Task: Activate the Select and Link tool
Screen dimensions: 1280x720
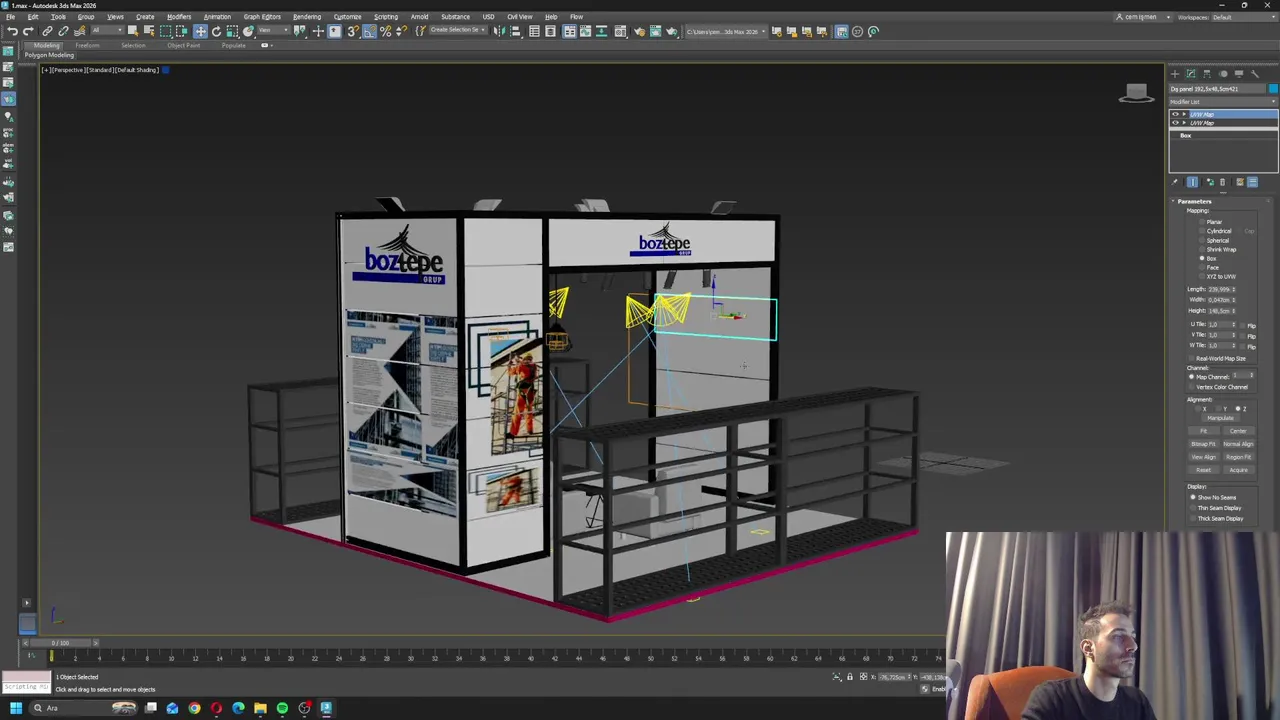Action: click(x=47, y=31)
